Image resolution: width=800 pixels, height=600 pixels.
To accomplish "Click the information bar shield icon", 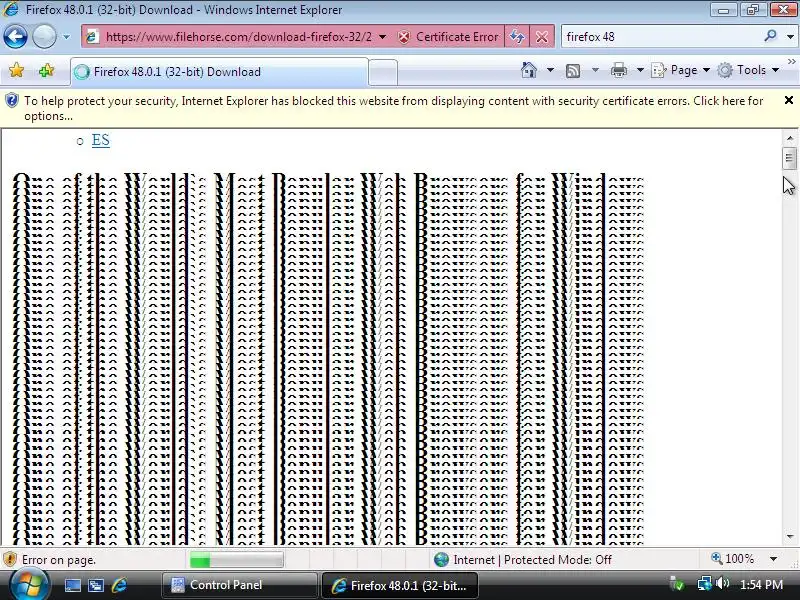I will coord(12,101).
